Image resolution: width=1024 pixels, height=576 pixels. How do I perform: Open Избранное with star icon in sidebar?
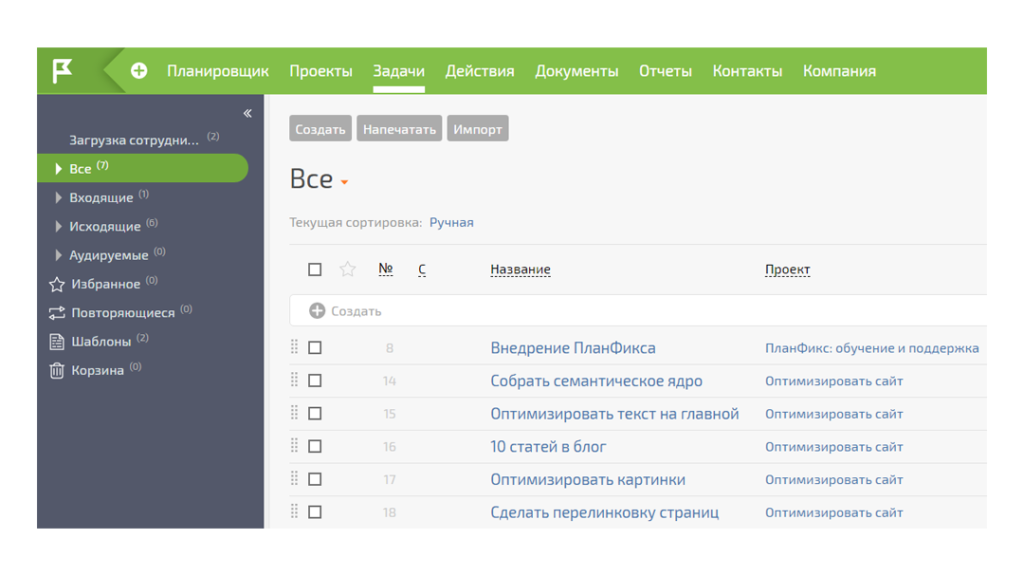pyautogui.click(x=57, y=284)
